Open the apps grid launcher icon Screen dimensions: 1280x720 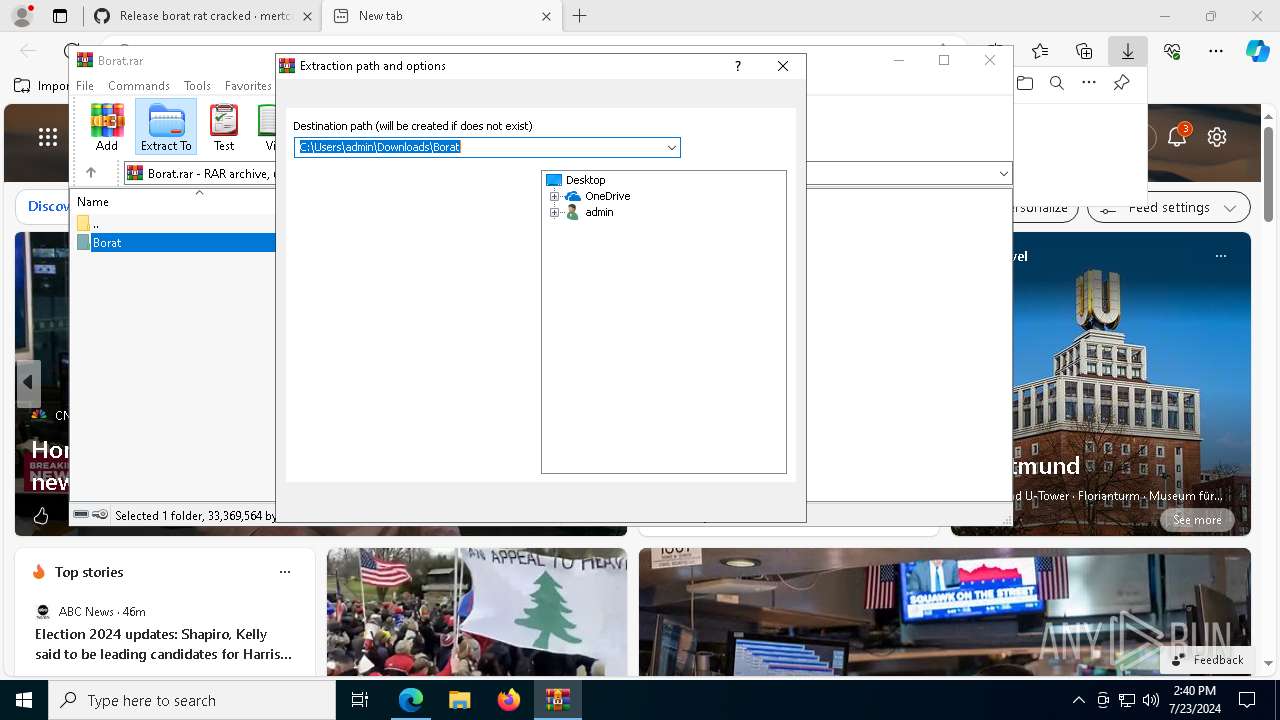click(48, 137)
